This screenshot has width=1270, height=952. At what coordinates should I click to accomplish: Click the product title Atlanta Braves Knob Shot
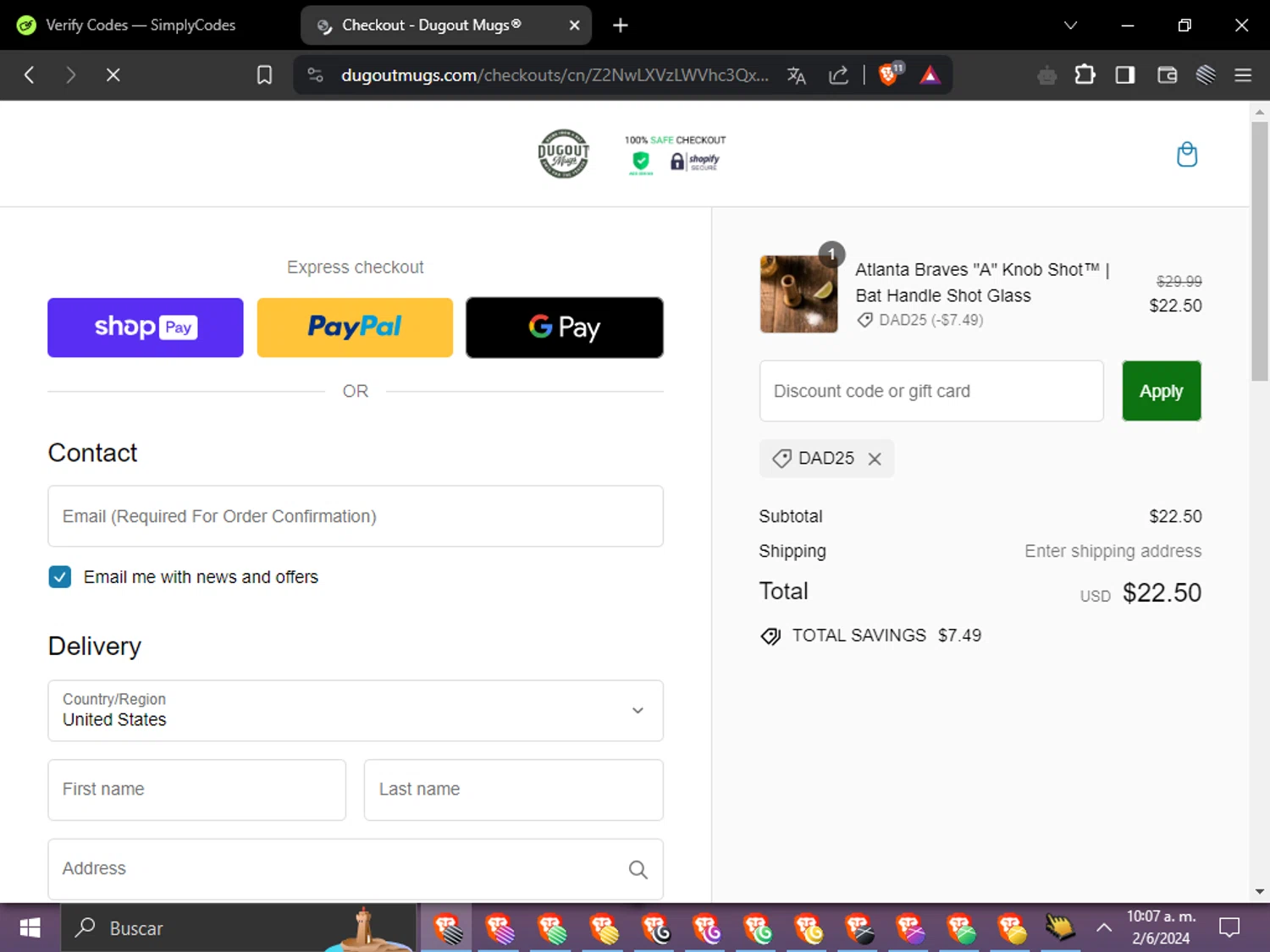point(982,283)
